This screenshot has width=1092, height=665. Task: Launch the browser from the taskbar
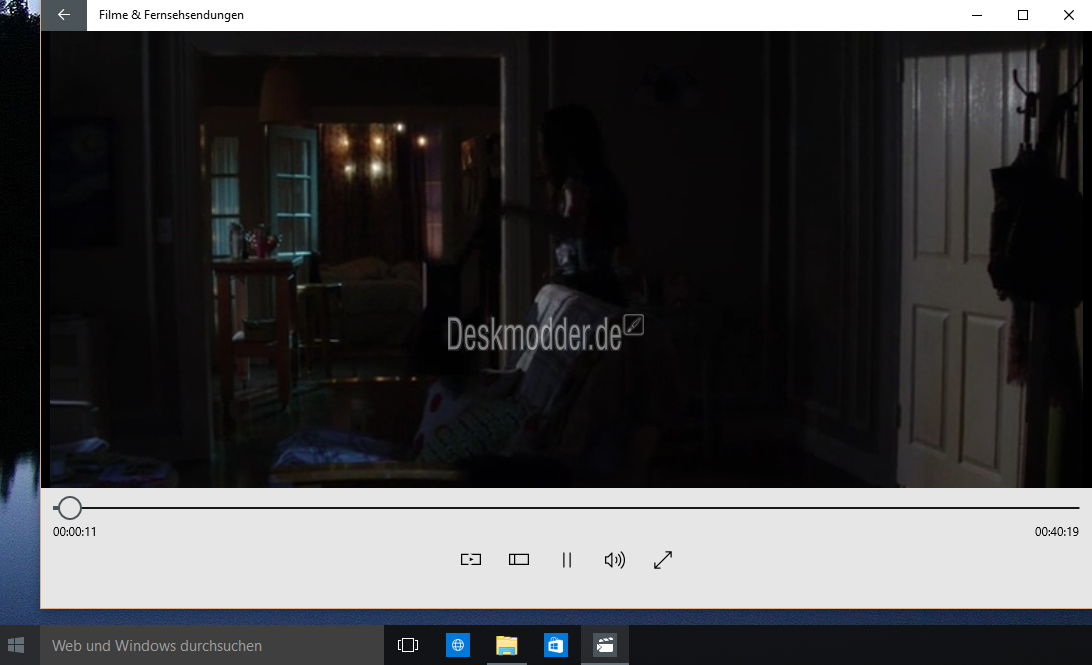[458, 646]
